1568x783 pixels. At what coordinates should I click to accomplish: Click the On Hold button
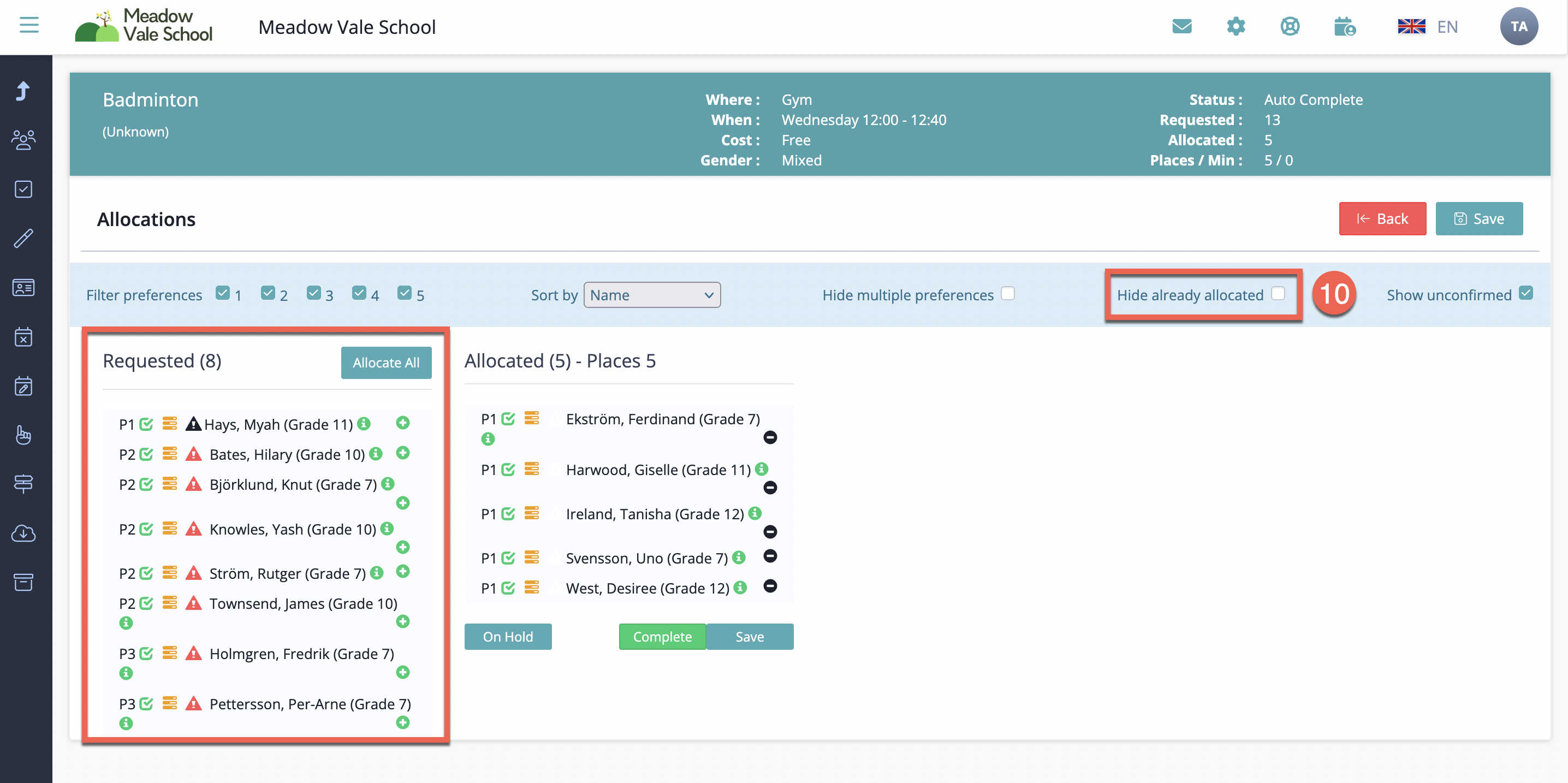click(x=508, y=636)
